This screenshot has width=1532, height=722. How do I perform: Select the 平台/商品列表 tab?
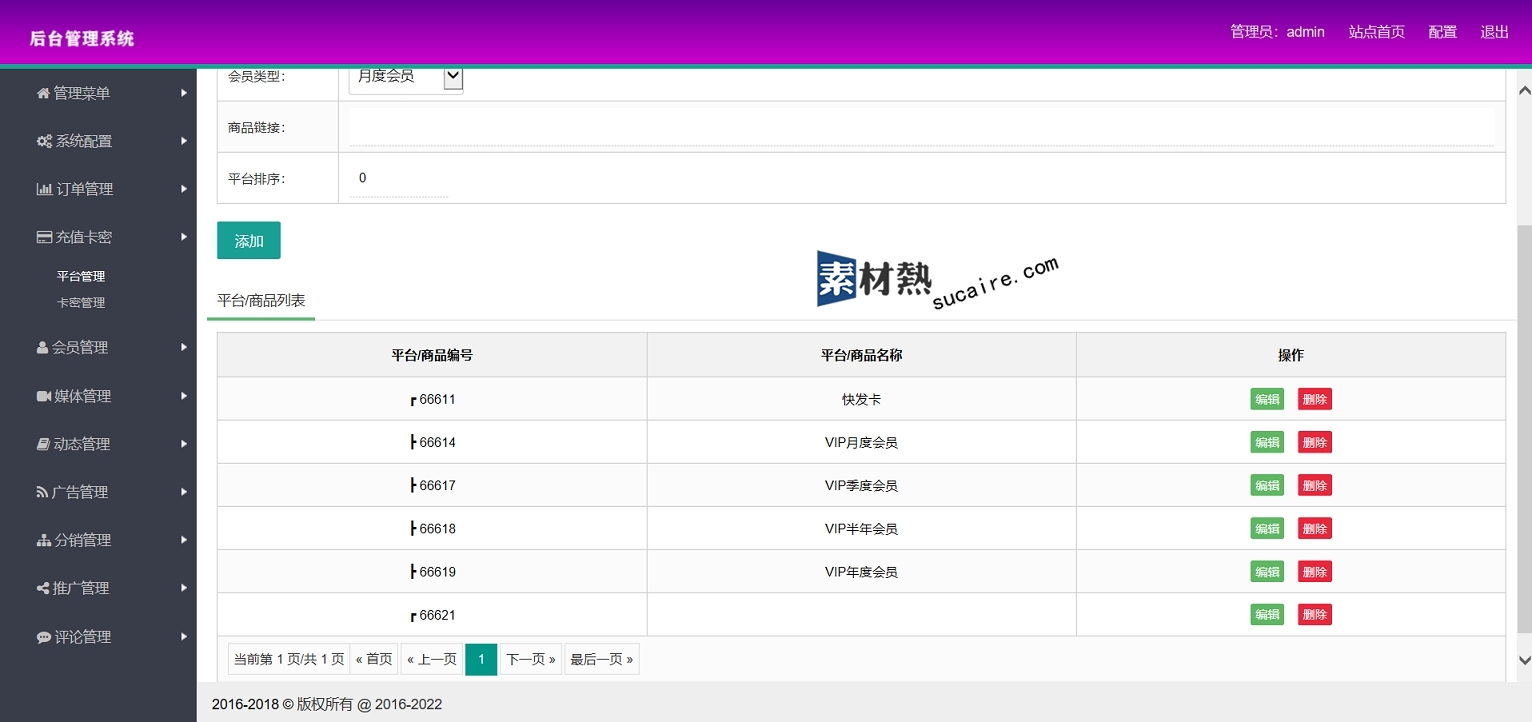coord(261,301)
